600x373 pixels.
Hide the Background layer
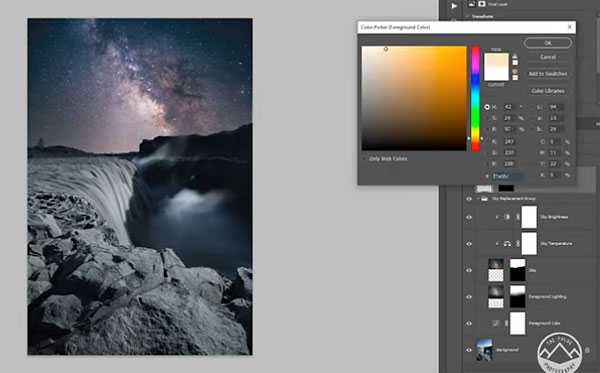pos(469,350)
